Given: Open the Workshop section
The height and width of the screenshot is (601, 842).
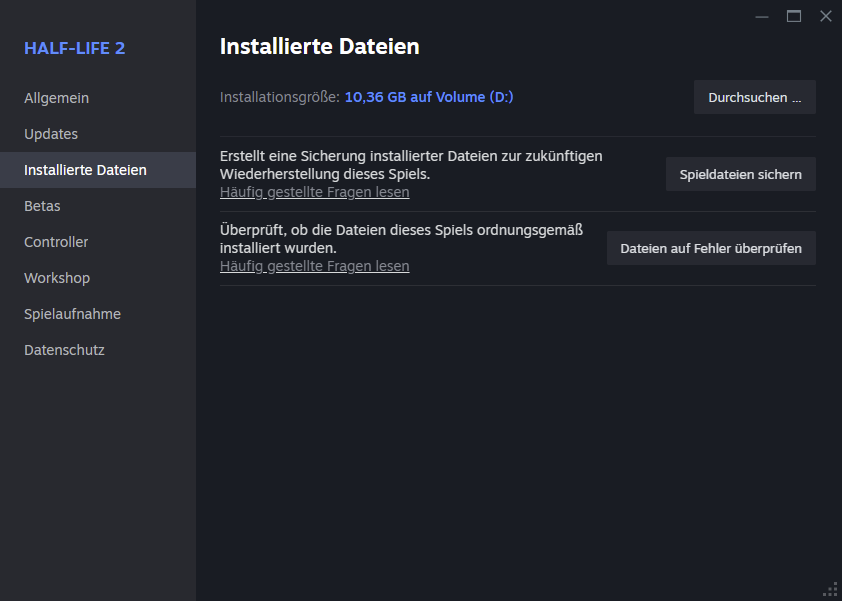Looking at the screenshot, I should coord(57,278).
